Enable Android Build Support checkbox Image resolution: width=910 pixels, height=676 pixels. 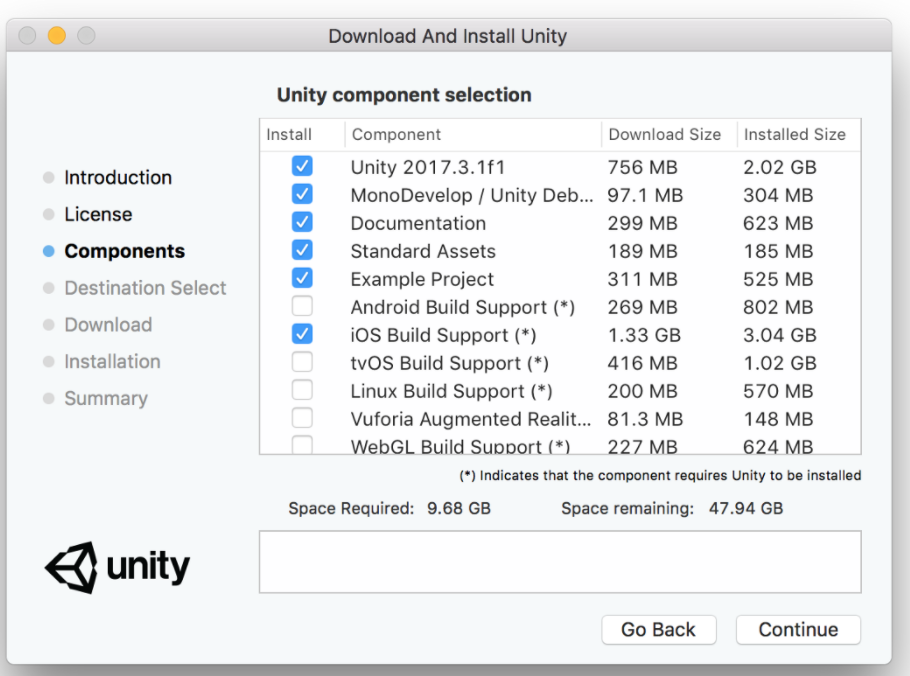click(302, 306)
